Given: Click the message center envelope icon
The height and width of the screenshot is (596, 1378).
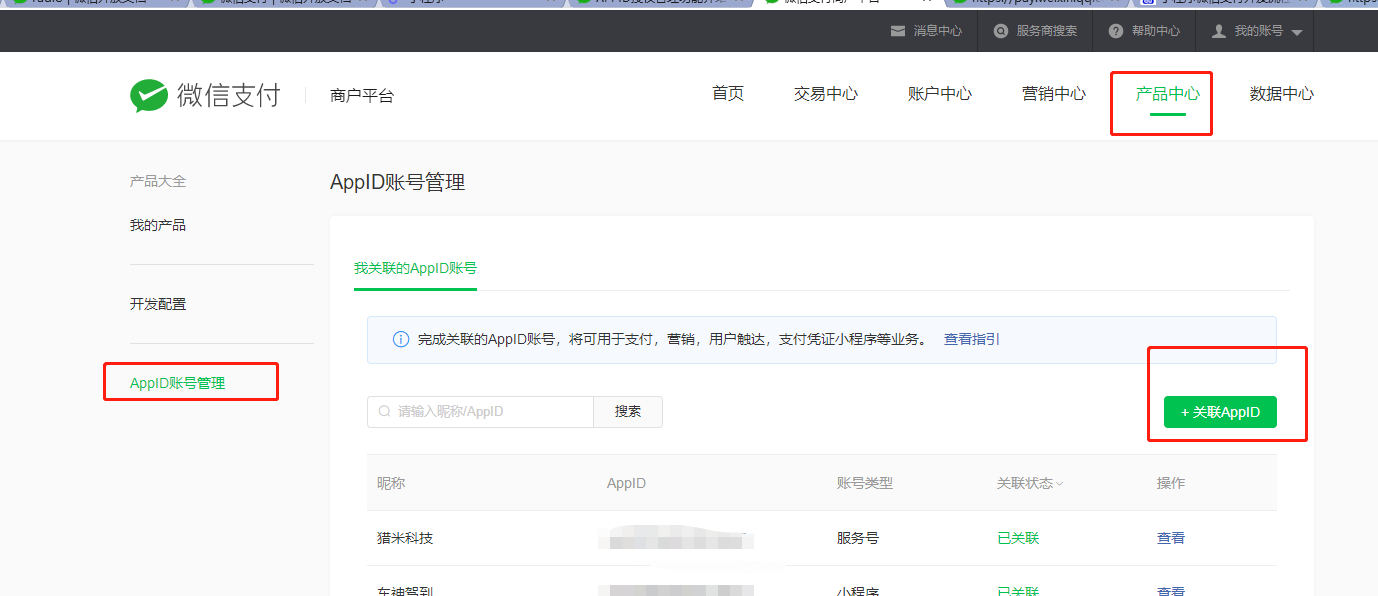Looking at the screenshot, I should point(898,31).
